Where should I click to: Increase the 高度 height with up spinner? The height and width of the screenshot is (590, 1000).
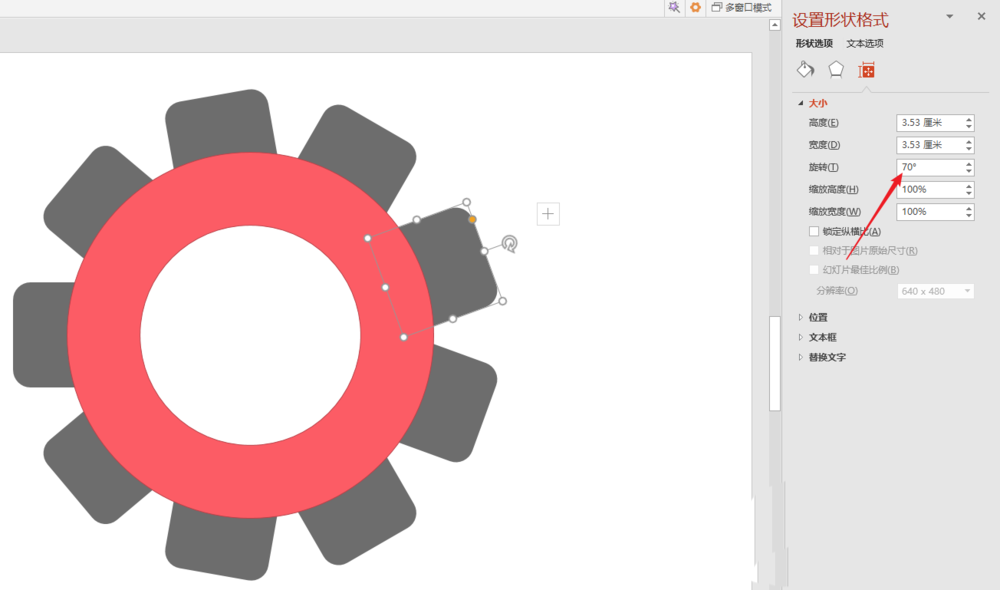click(x=969, y=119)
